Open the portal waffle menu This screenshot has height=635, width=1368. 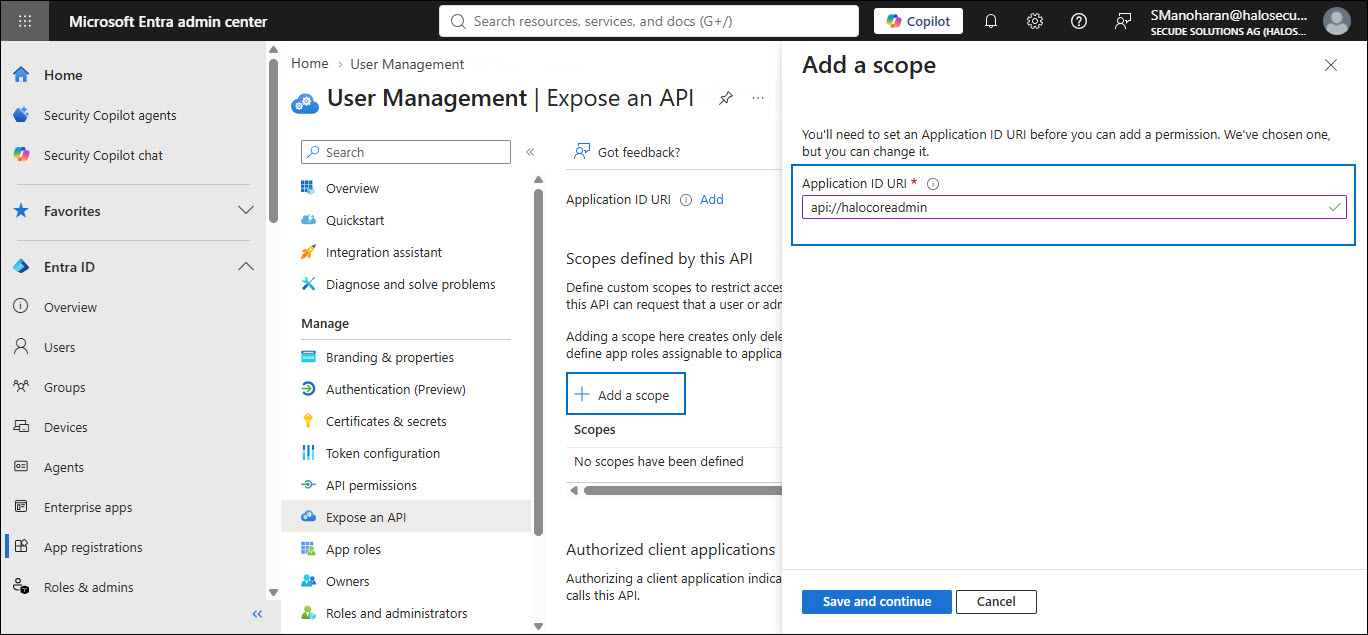[x=25, y=21]
